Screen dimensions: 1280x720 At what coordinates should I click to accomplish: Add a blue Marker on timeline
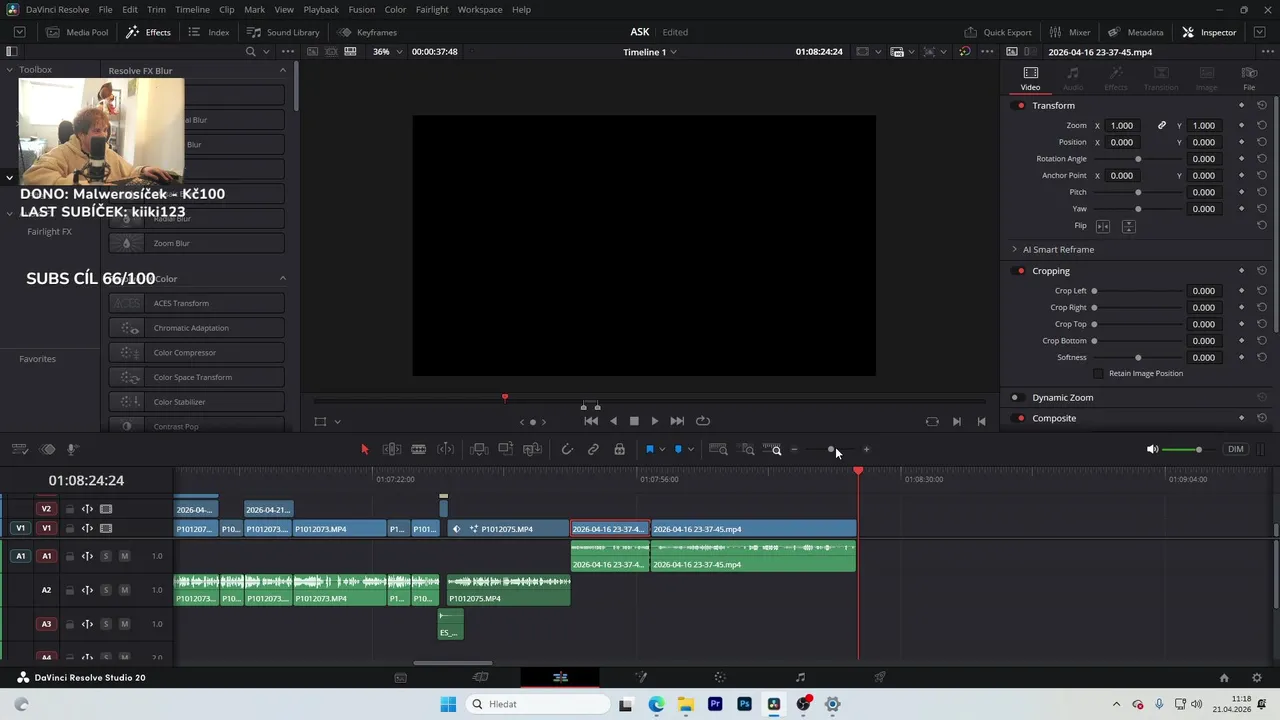click(678, 450)
